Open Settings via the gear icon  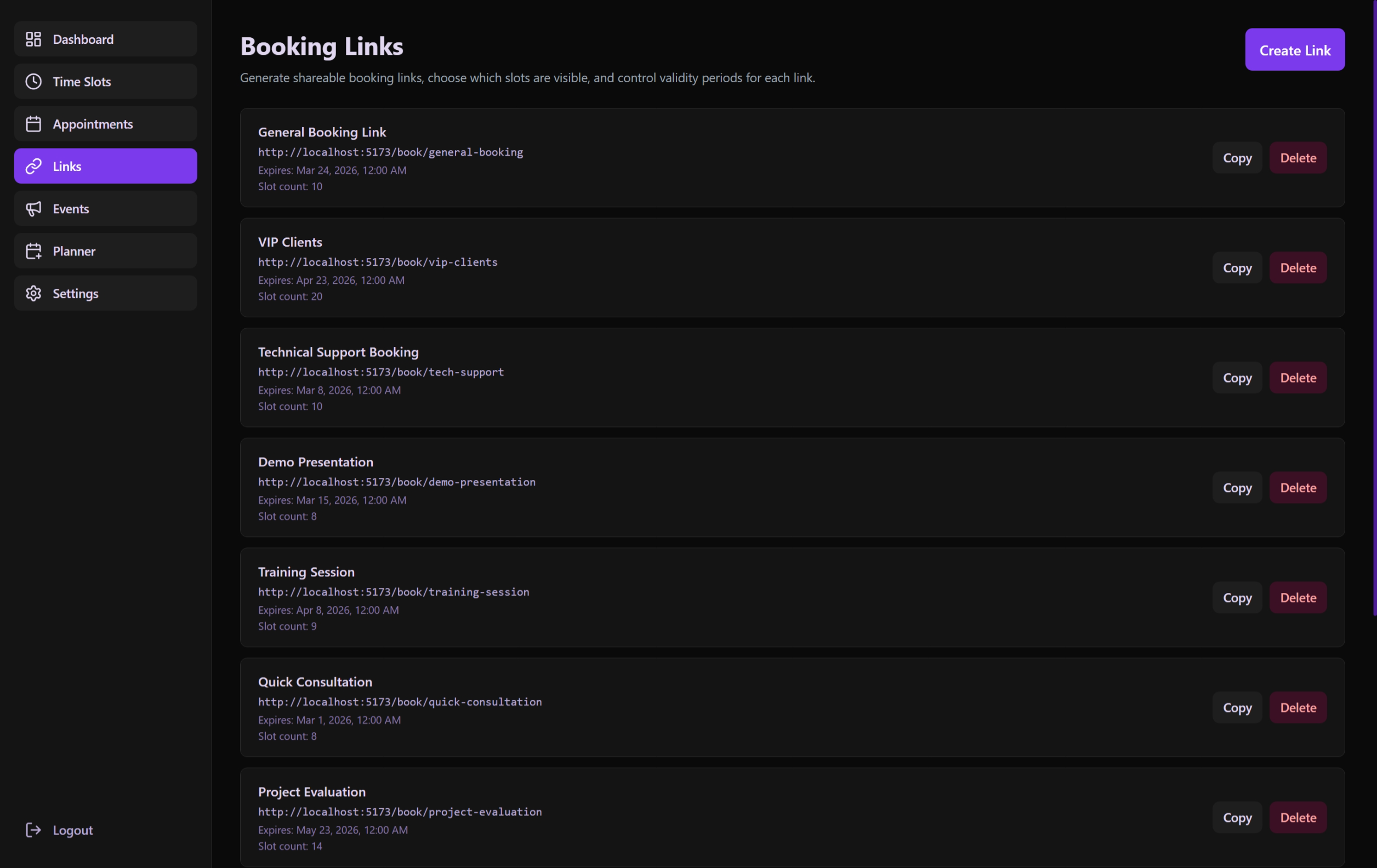pos(33,293)
